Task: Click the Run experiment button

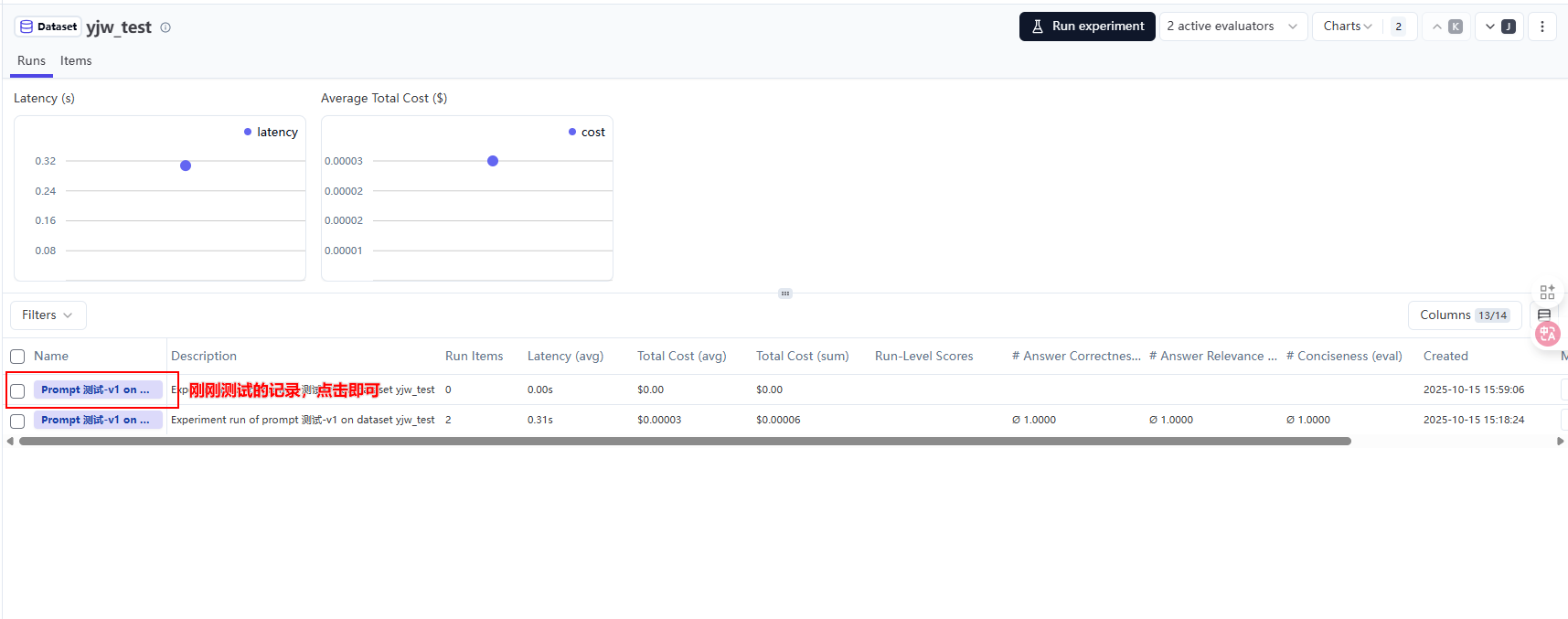Action: coord(1087,27)
